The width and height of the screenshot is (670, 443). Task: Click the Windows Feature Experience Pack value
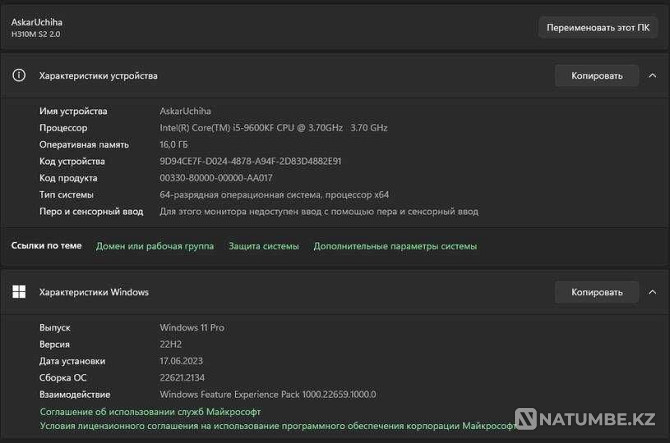[268, 394]
